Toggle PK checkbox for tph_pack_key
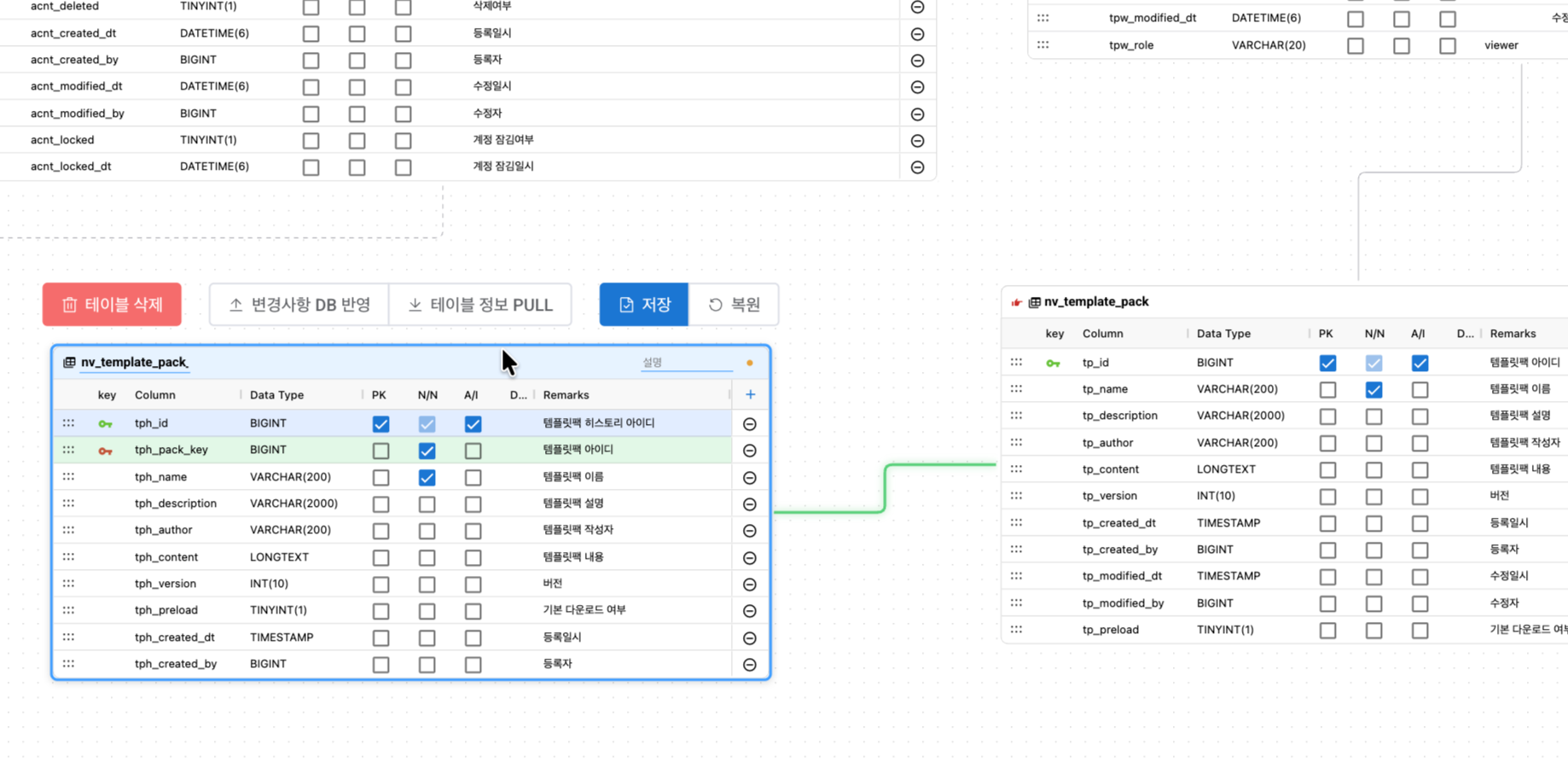Viewport: 1568px width, 762px height. tap(380, 451)
